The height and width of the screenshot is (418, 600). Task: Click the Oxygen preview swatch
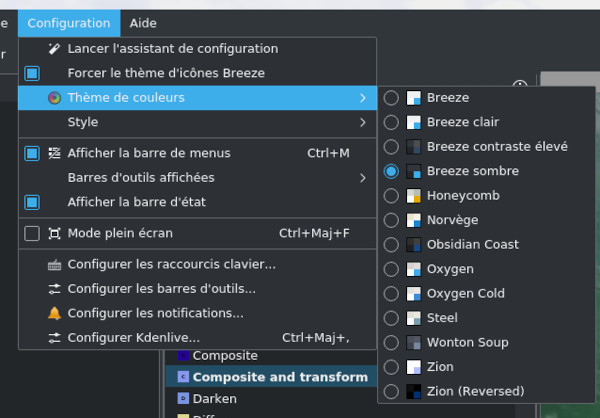414,269
